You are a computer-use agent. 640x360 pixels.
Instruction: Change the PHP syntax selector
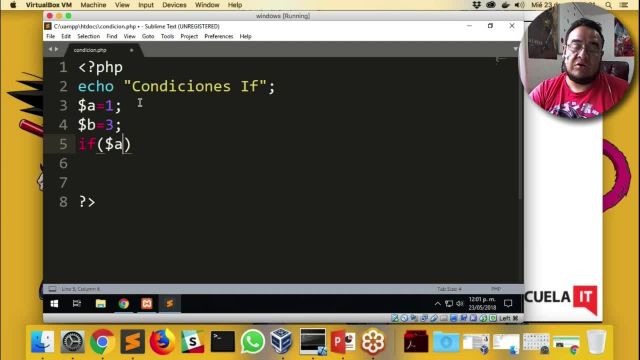click(496, 289)
